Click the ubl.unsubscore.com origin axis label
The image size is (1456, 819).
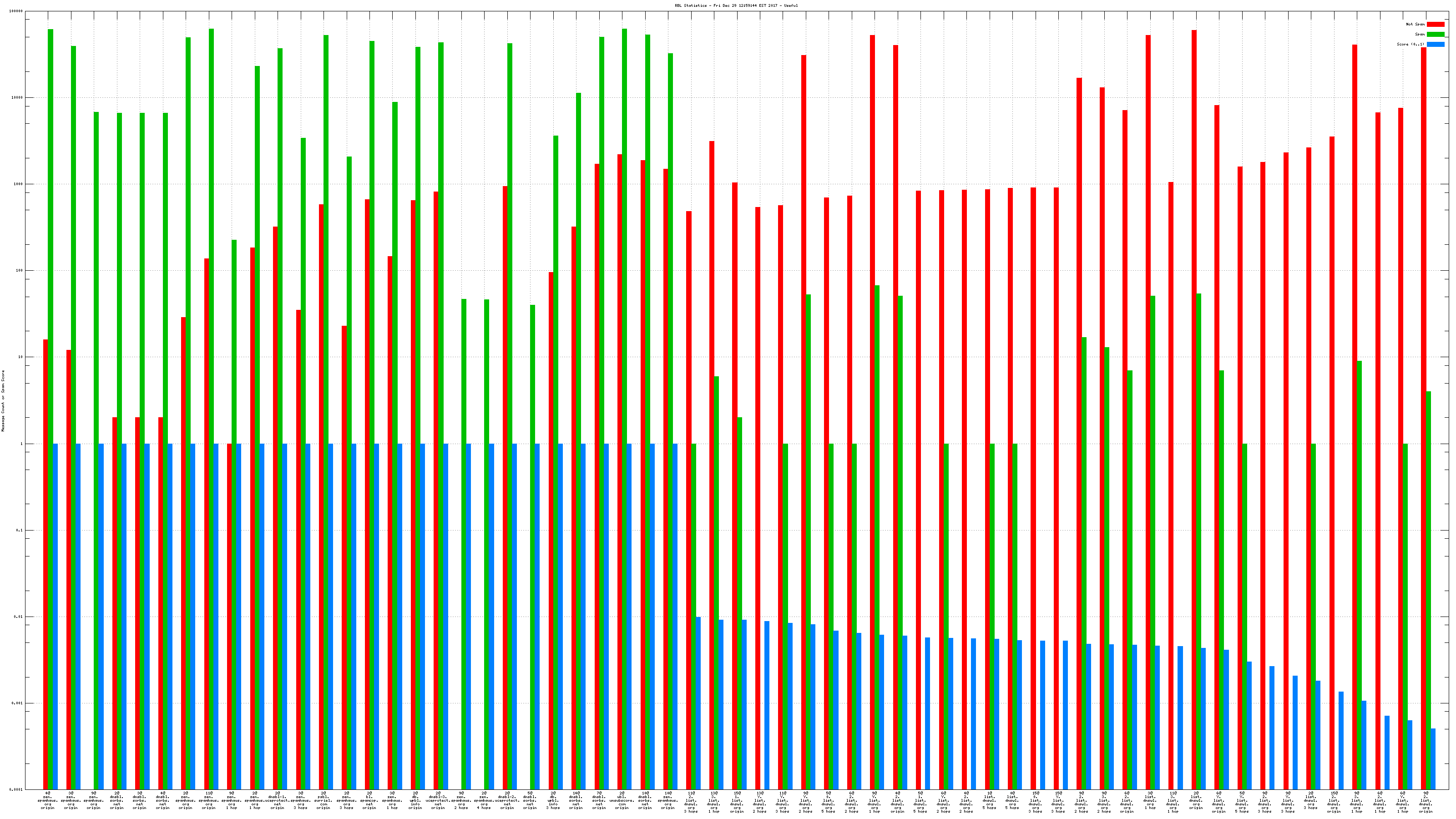point(622,800)
